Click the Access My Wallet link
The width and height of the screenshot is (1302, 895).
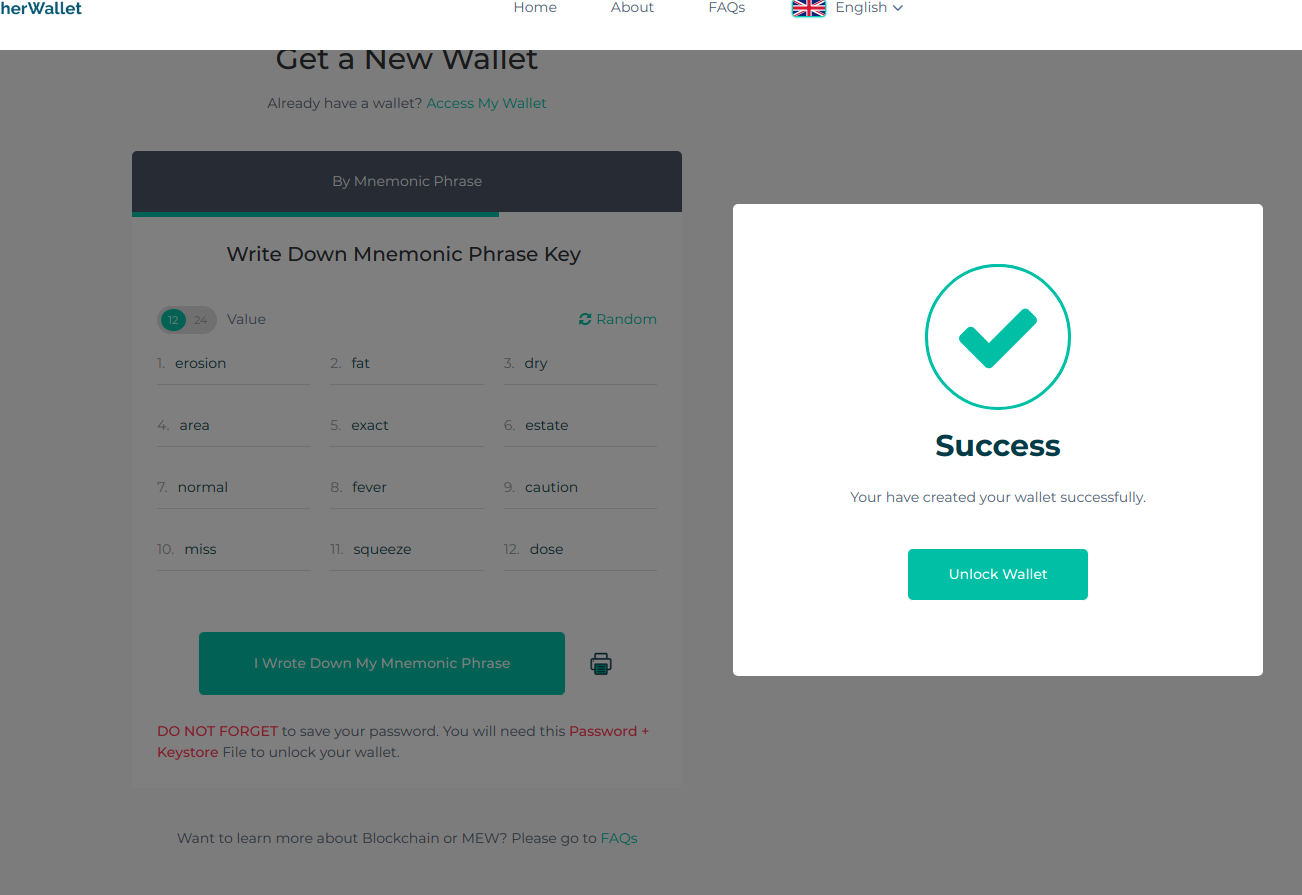pos(486,103)
